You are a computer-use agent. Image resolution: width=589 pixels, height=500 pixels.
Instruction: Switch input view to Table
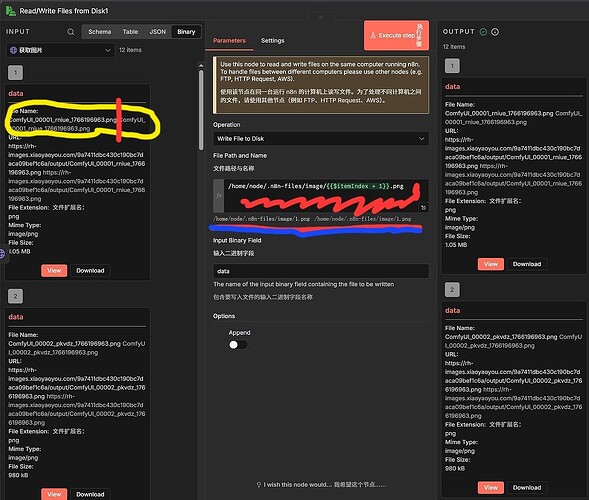[x=130, y=32]
